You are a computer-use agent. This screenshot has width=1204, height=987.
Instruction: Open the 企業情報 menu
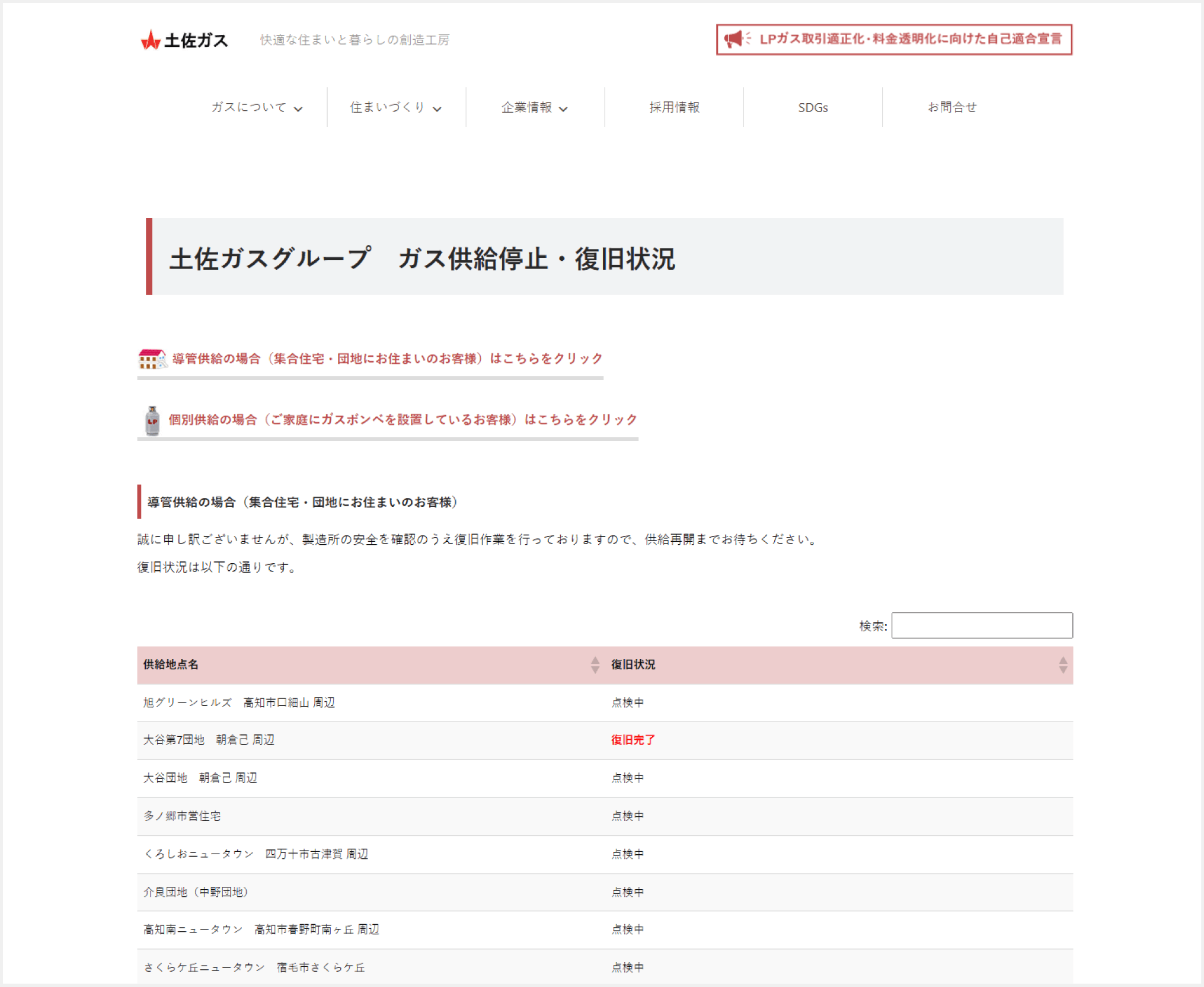click(535, 107)
